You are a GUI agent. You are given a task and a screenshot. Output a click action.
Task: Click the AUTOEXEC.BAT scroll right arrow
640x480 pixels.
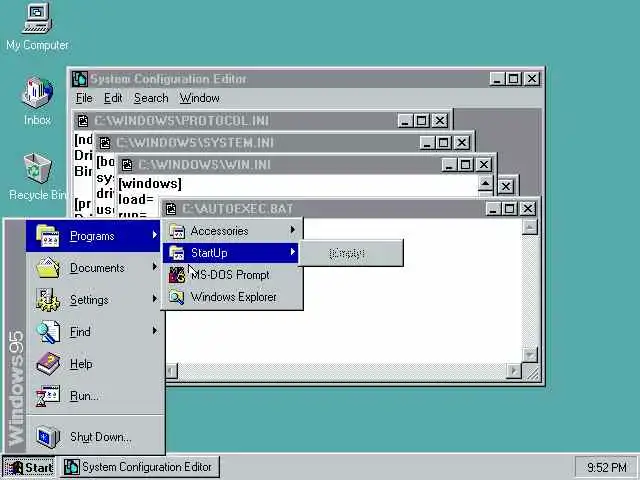(513, 371)
